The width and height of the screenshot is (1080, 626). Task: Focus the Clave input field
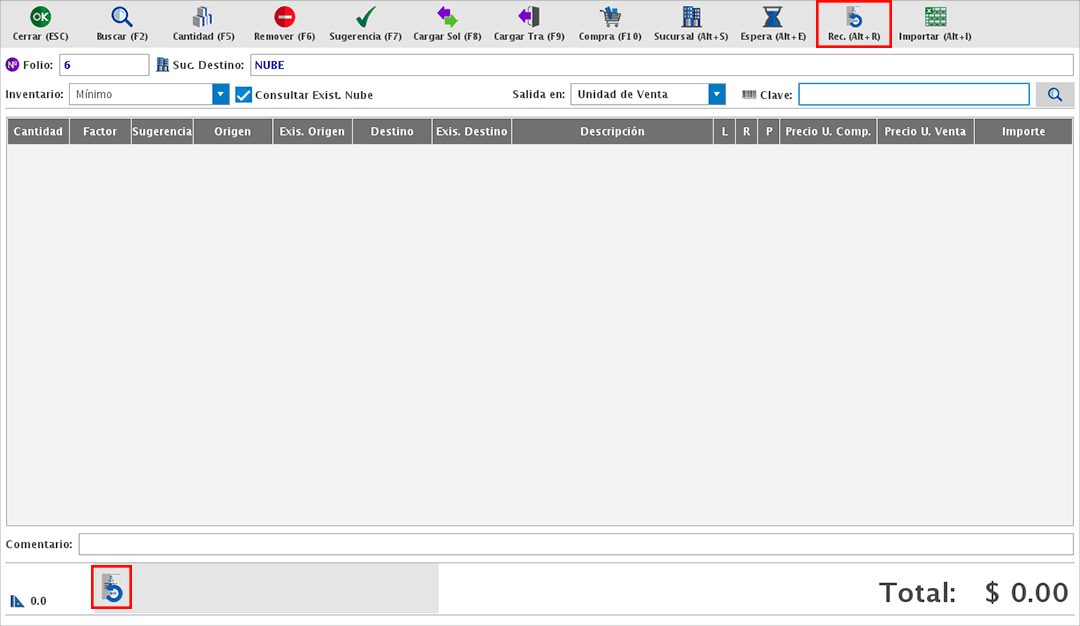913,95
